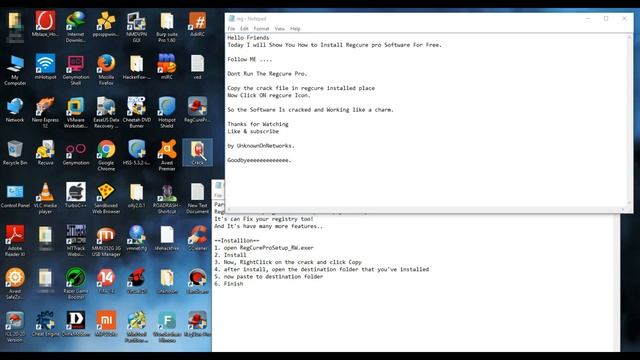Open the olly2.0.1 folder

point(136,196)
